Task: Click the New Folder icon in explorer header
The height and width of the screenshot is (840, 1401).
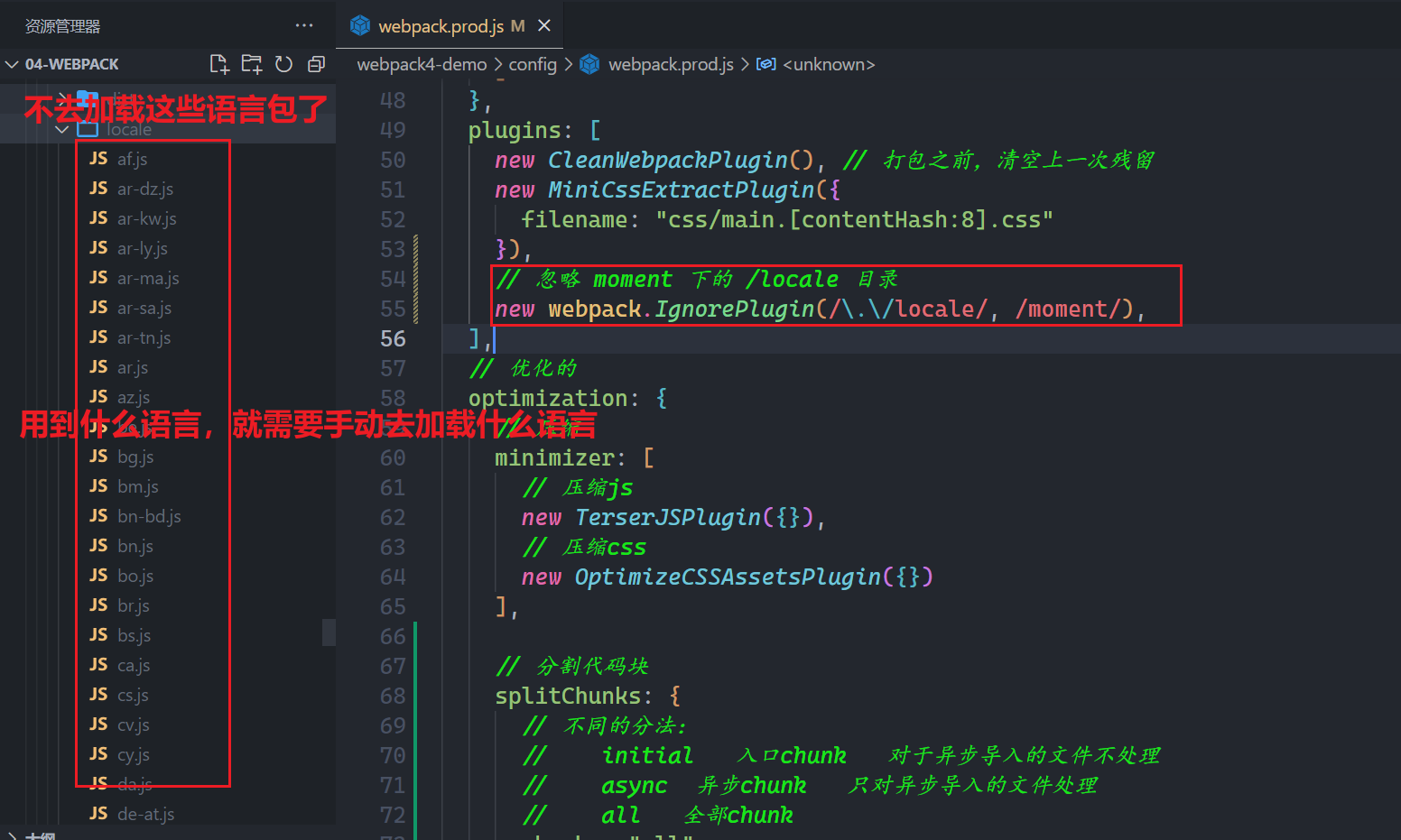Action: pos(252,64)
